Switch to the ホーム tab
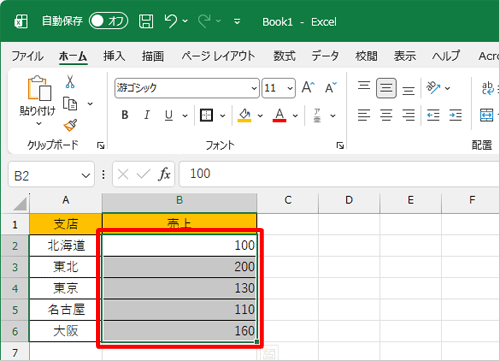Screen dimensions: 500x361 point(73,56)
